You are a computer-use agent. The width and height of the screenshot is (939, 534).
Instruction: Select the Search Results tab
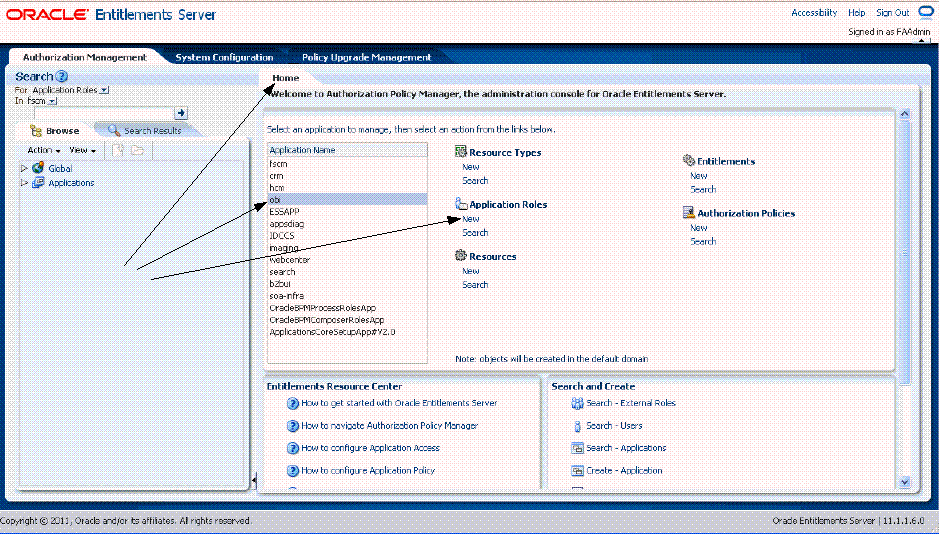tap(146, 131)
